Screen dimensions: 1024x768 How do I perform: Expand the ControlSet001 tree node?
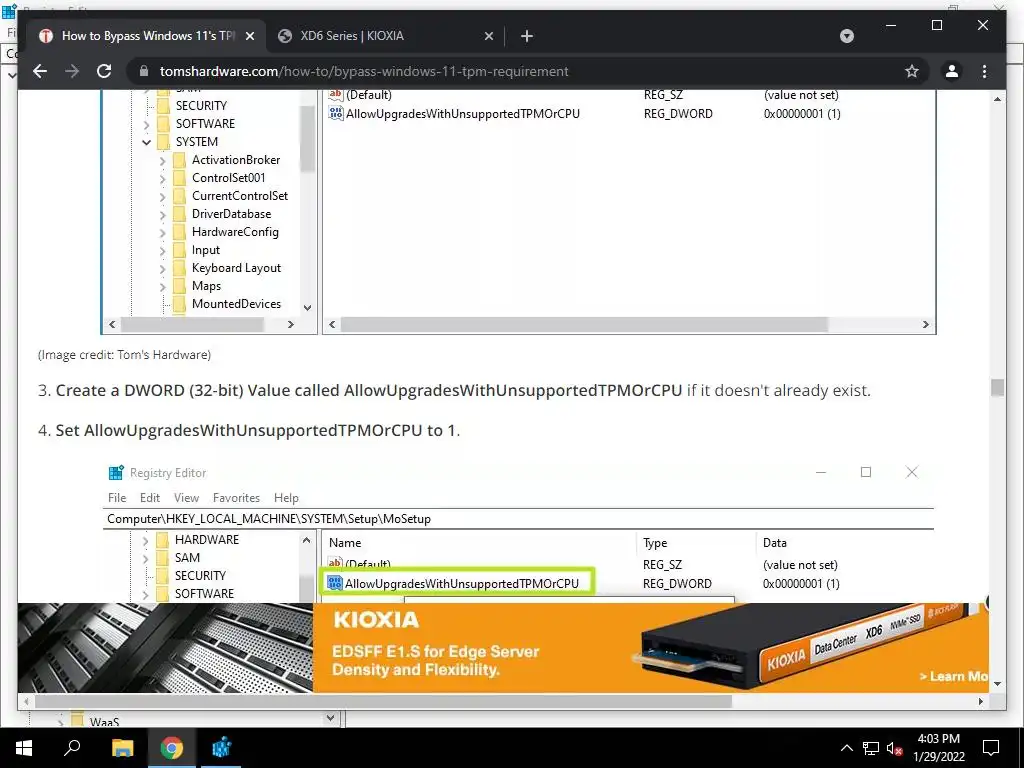coord(163,178)
